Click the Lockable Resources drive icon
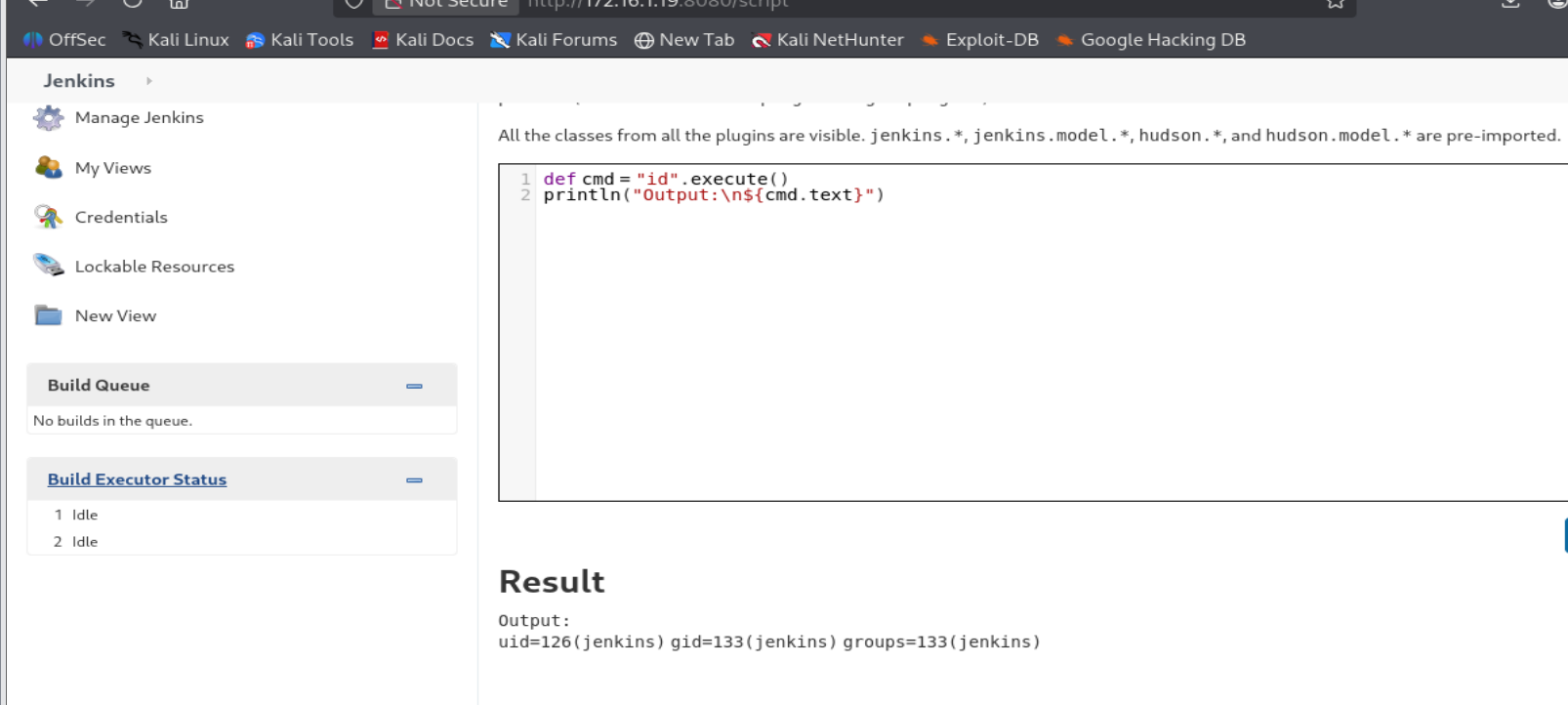Viewport: 1568px width, 705px height. (48, 266)
